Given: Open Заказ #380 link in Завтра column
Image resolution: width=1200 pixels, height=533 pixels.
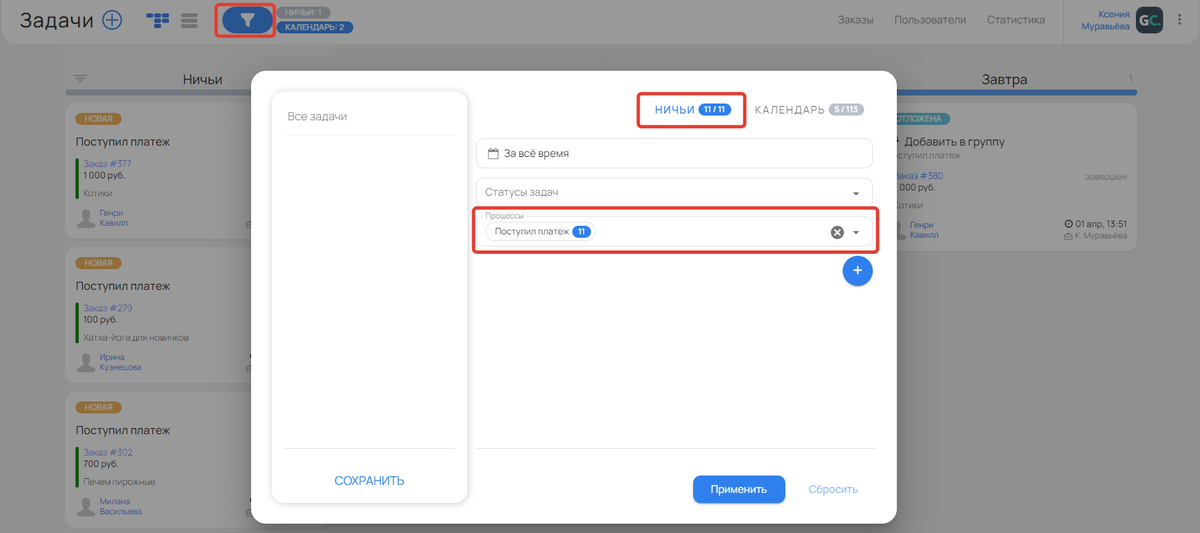Looking at the screenshot, I should click(x=919, y=176).
